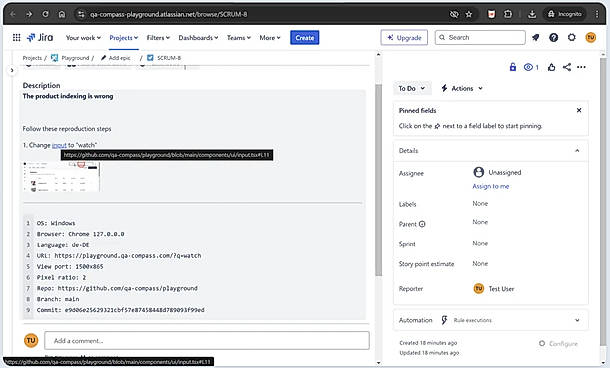The width and height of the screenshot is (610, 368).
Task: Expand the Automation section
Action: click(577, 320)
